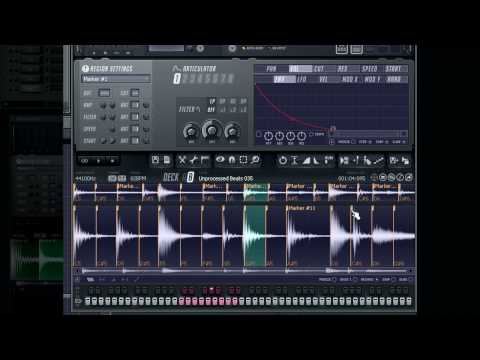Toggle the TEMPO checkbox in envelope panel
The image size is (480, 360).
[311, 134]
